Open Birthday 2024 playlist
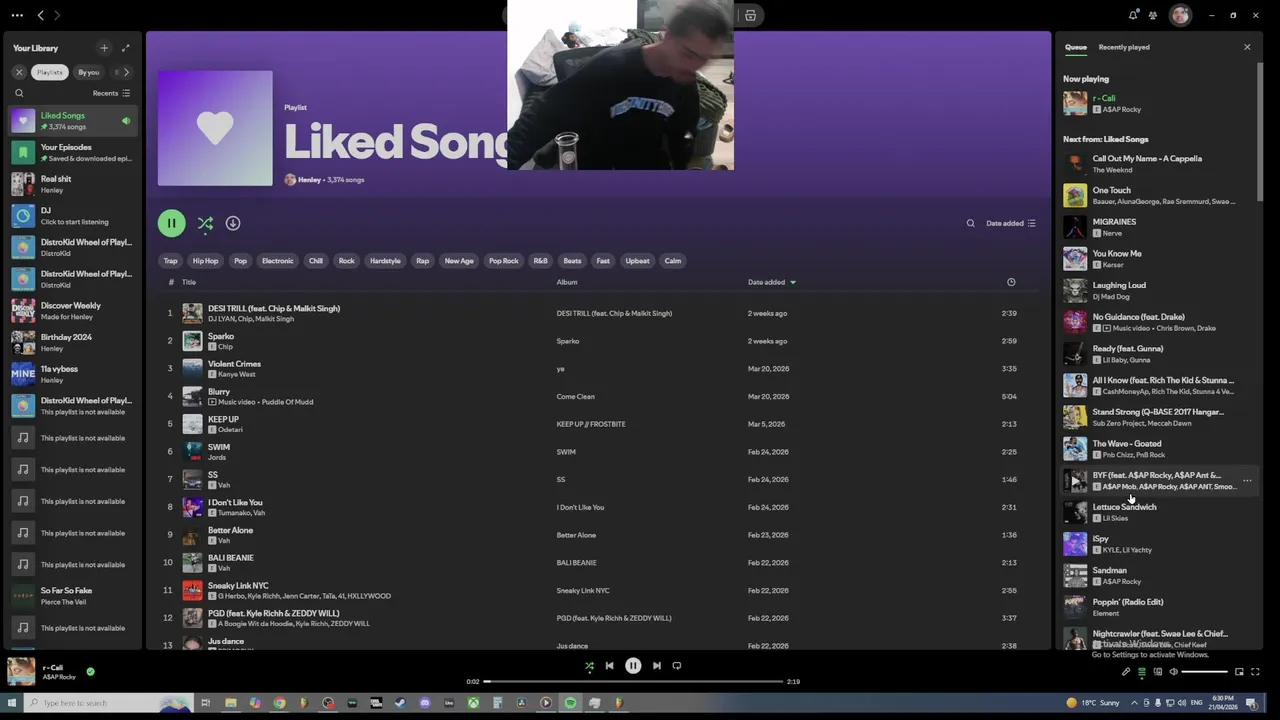 click(x=74, y=343)
